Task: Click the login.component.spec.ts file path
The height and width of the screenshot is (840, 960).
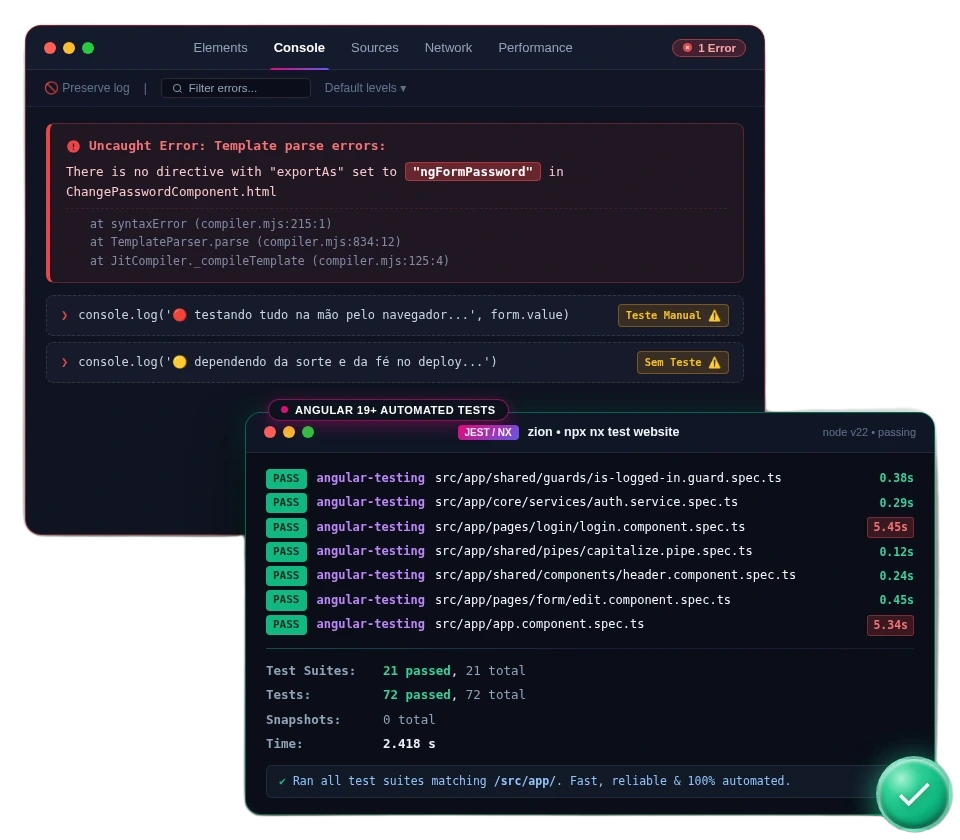Action: click(x=590, y=527)
